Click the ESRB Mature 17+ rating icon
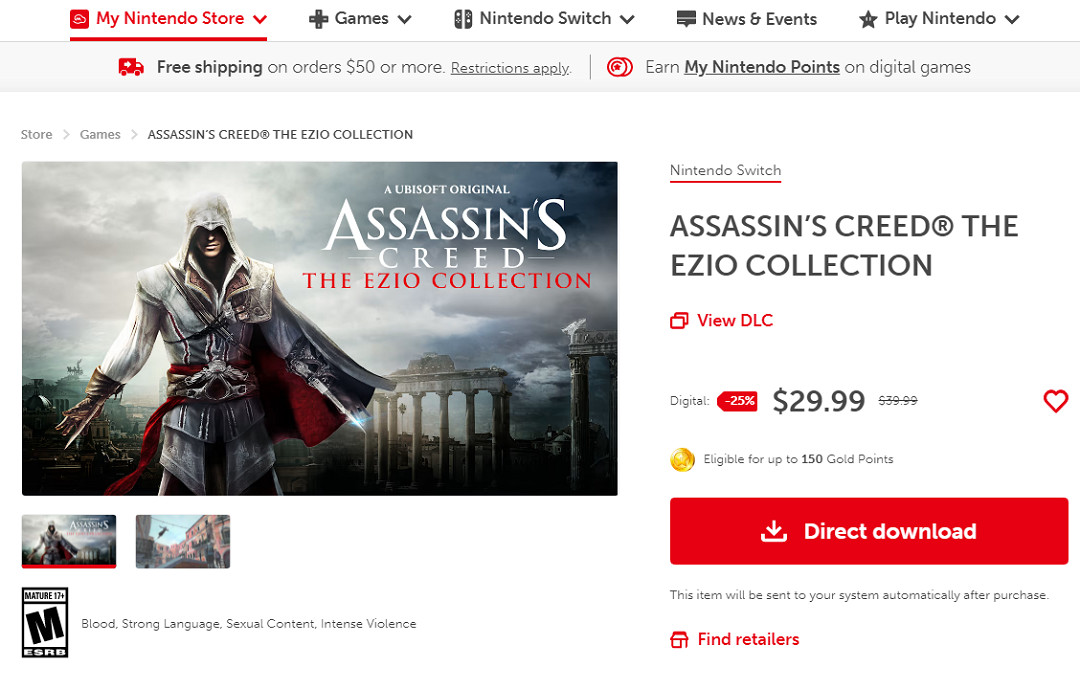The width and height of the screenshot is (1080, 689). pos(45,622)
